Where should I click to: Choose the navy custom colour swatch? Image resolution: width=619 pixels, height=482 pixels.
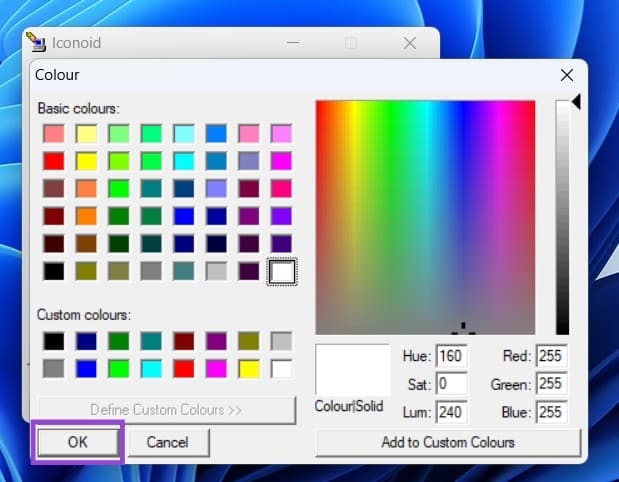click(86, 341)
